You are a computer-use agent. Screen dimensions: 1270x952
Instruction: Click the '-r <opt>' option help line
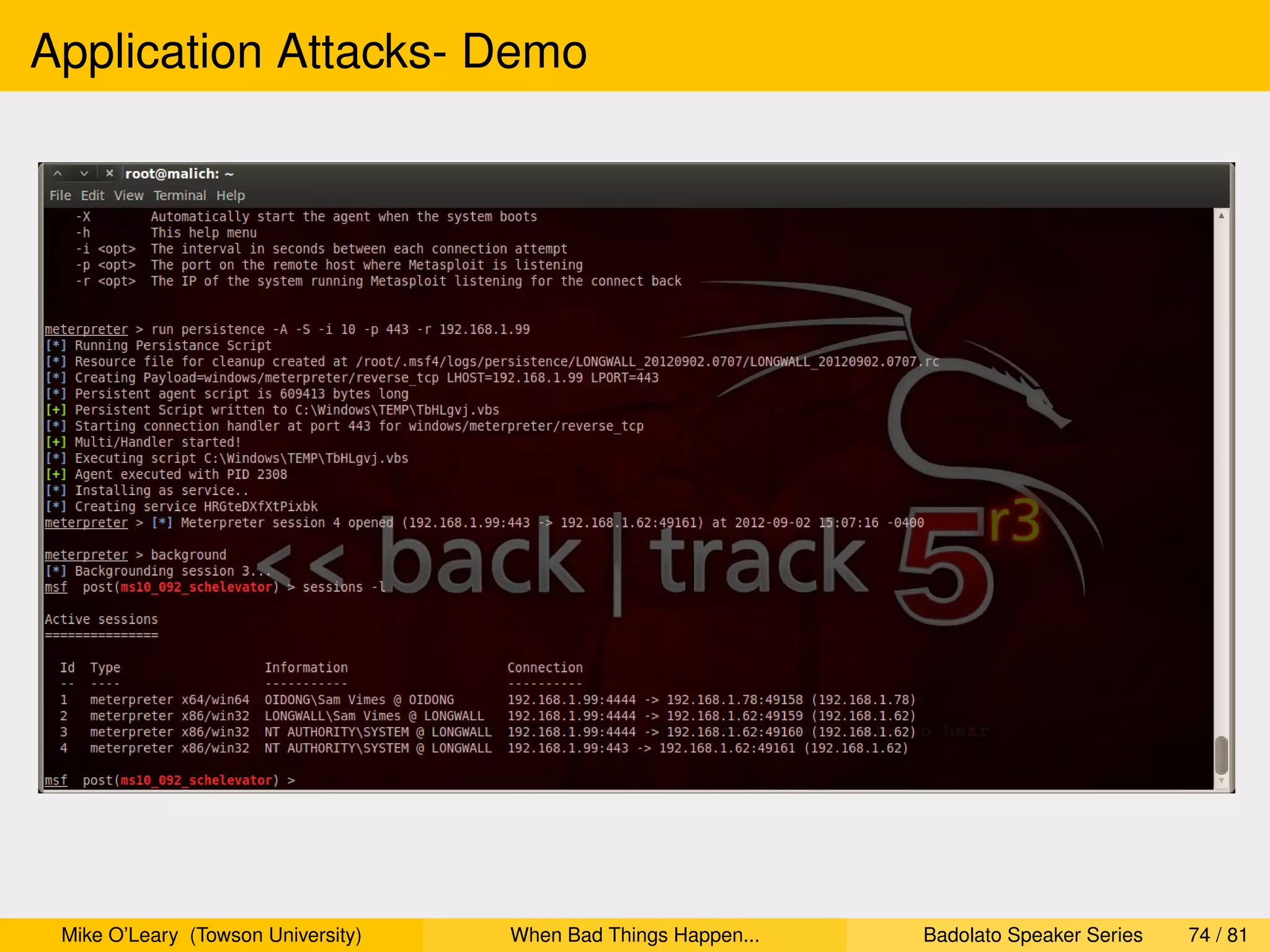(x=378, y=281)
